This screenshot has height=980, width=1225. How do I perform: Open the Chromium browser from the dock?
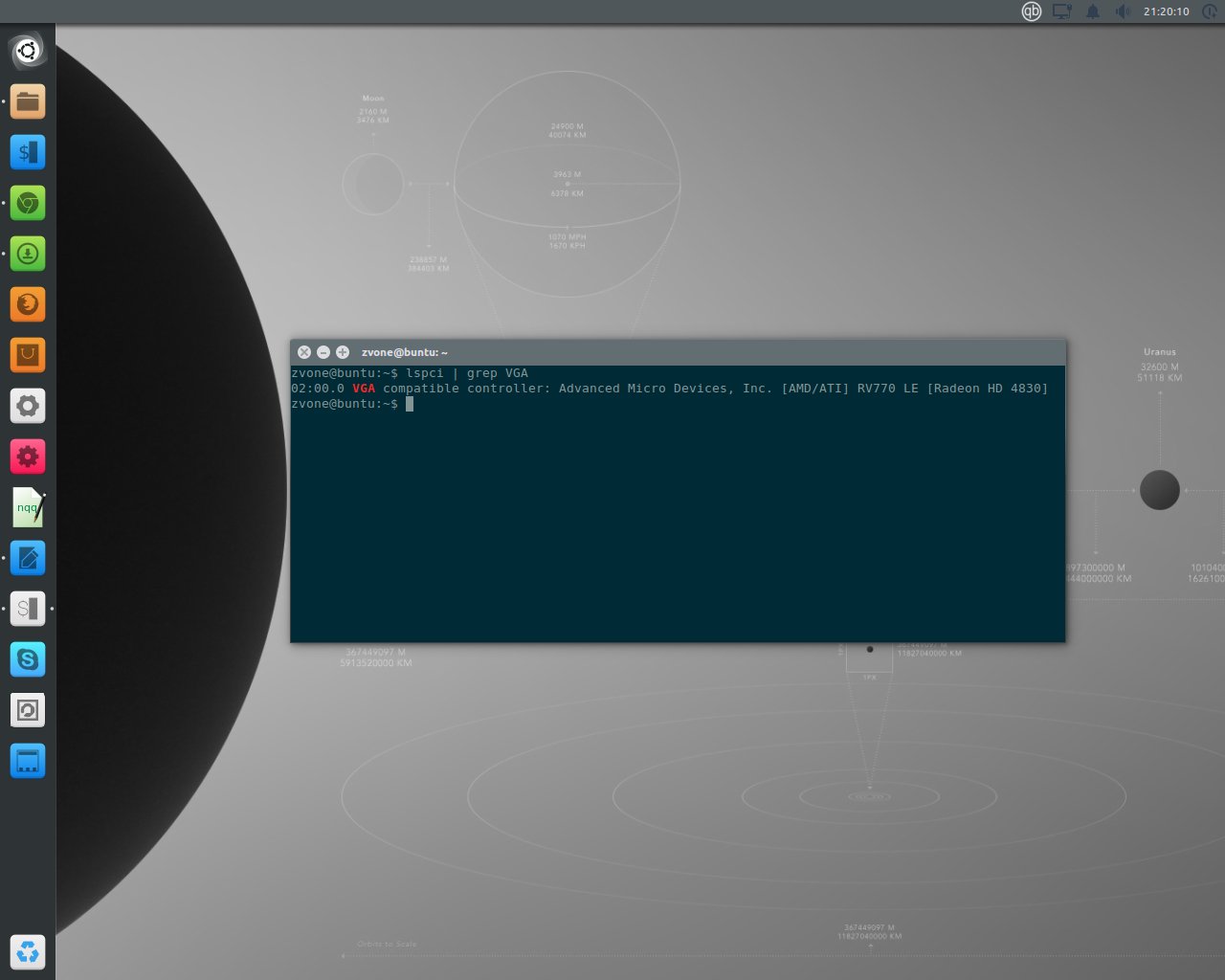click(28, 203)
